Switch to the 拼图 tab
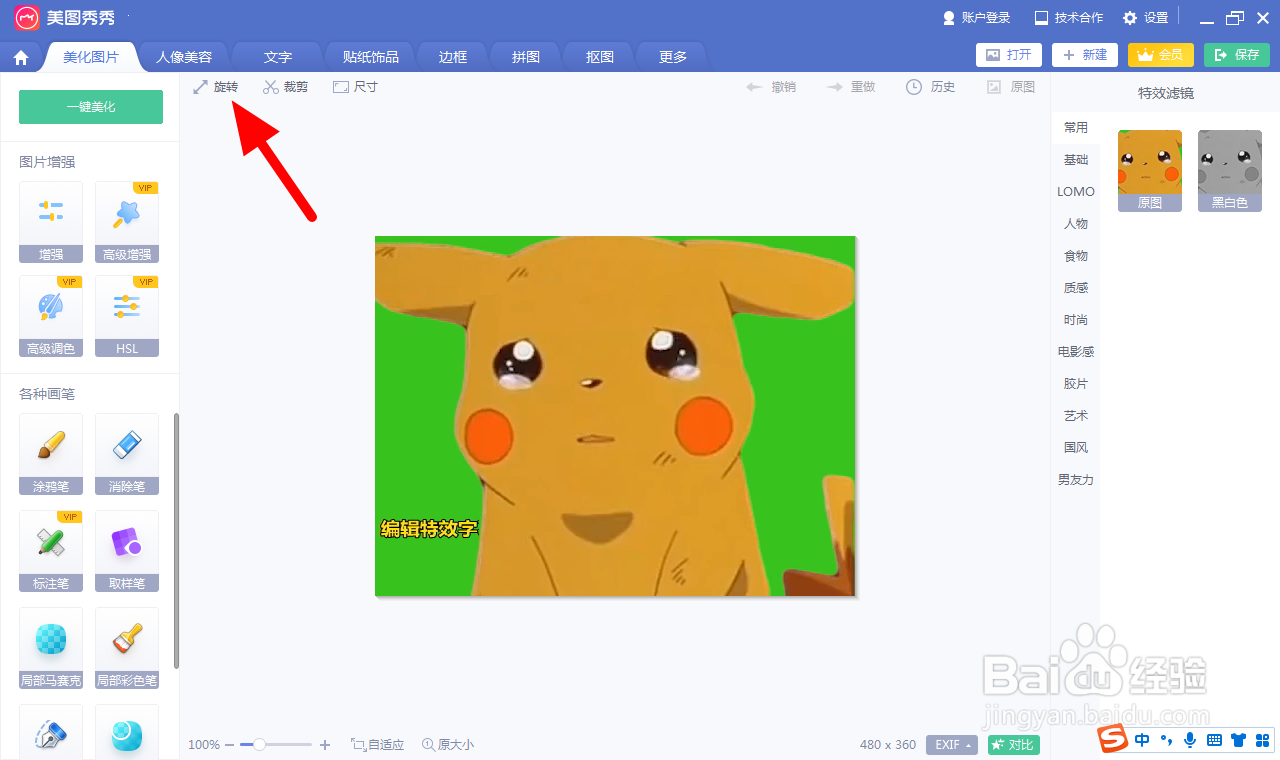The height and width of the screenshot is (760, 1280). tap(526, 57)
